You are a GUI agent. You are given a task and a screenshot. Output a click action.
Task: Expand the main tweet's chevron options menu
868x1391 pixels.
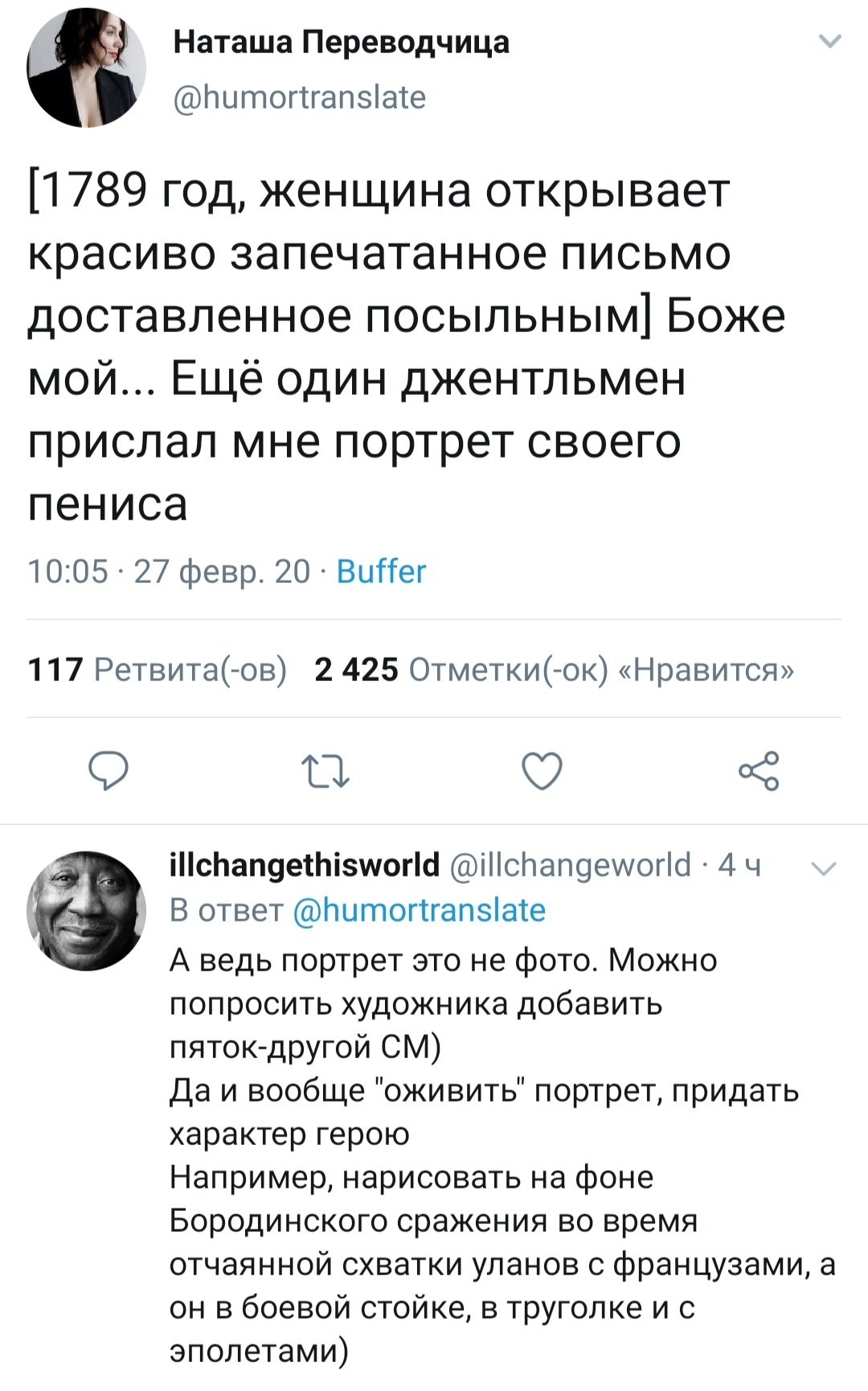tap(829, 41)
